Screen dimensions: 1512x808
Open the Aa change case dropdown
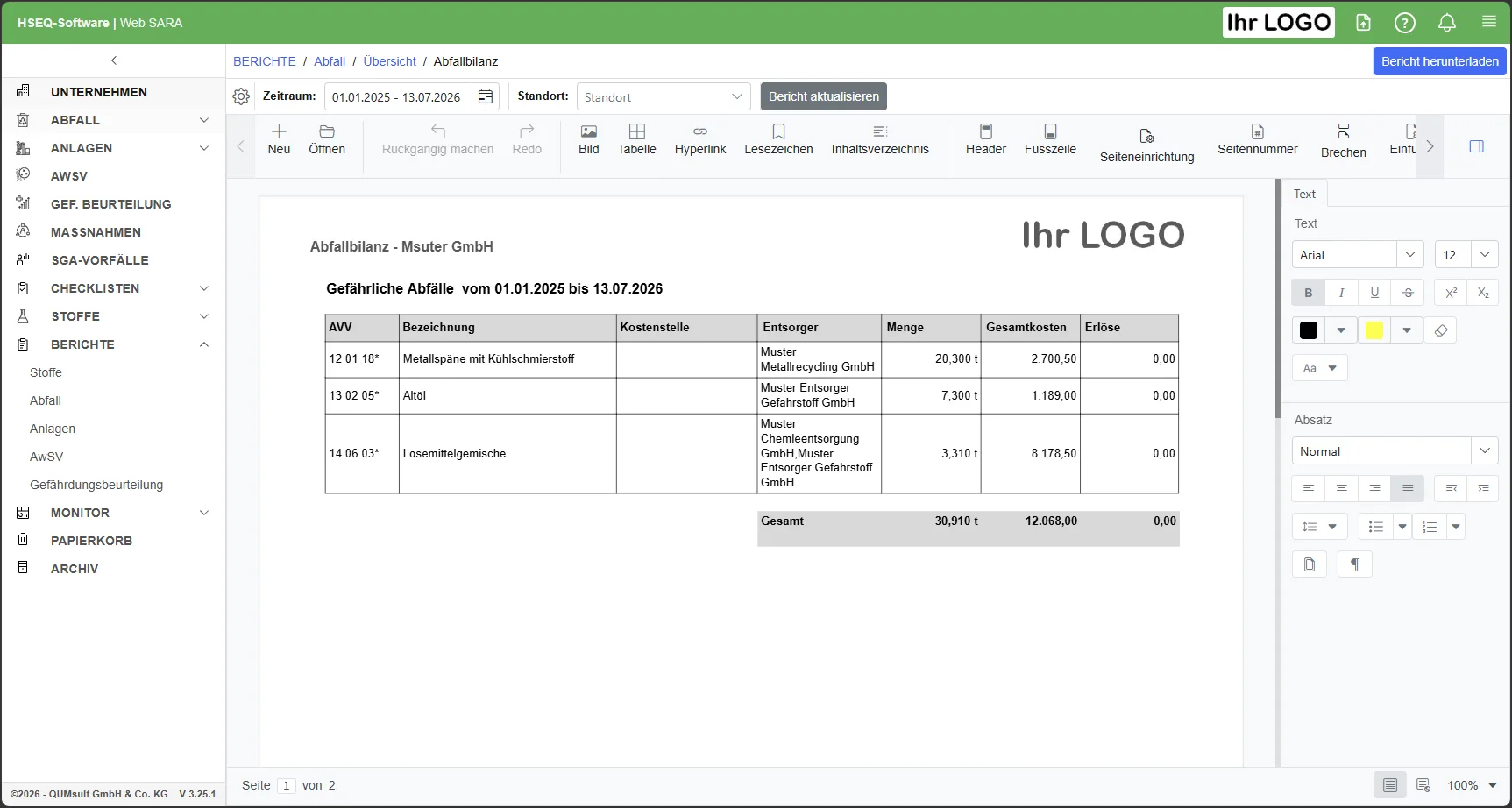click(1320, 368)
